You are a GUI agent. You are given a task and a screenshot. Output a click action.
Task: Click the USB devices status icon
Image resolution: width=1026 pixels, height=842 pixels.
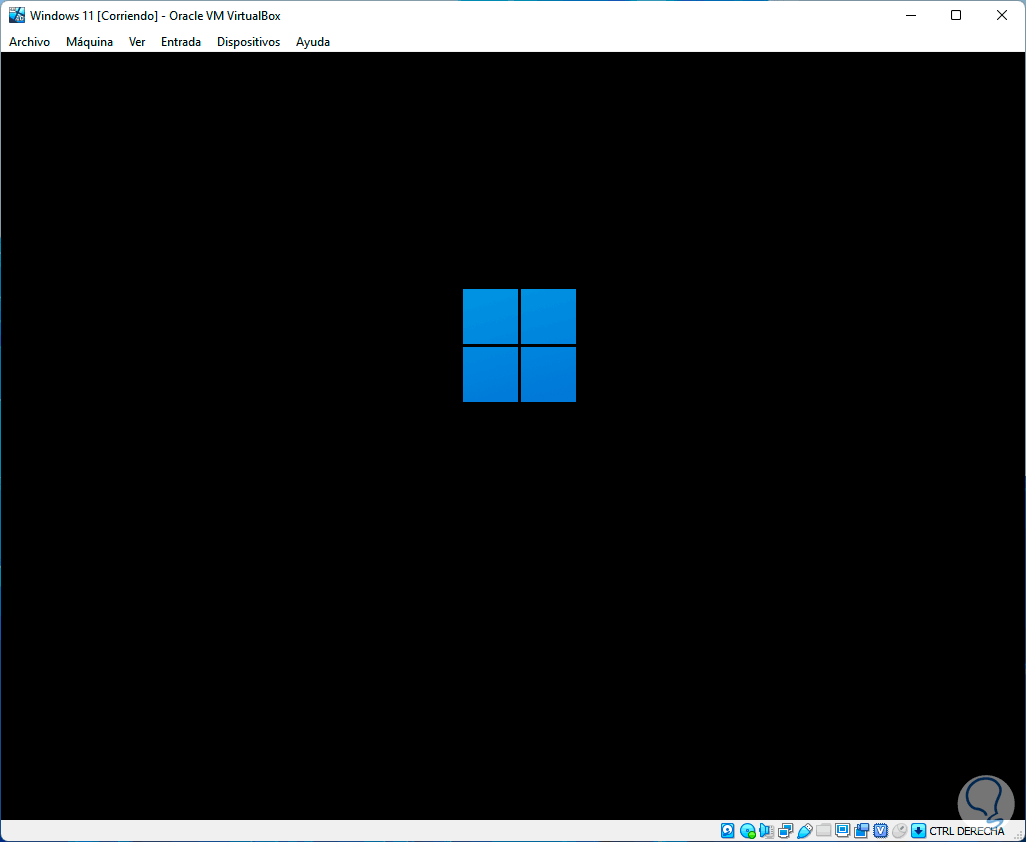[x=804, y=831]
